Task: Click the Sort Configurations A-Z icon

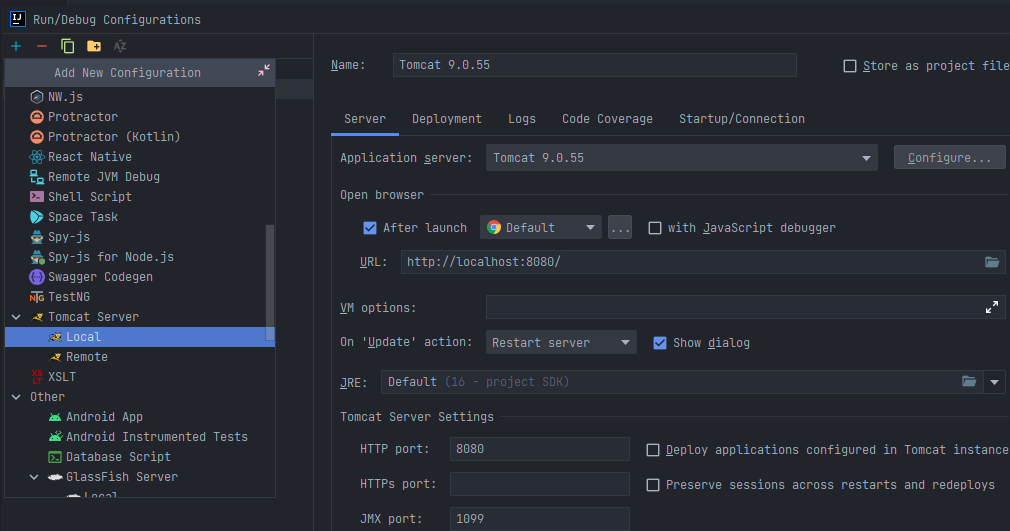Action: [x=120, y=46]
